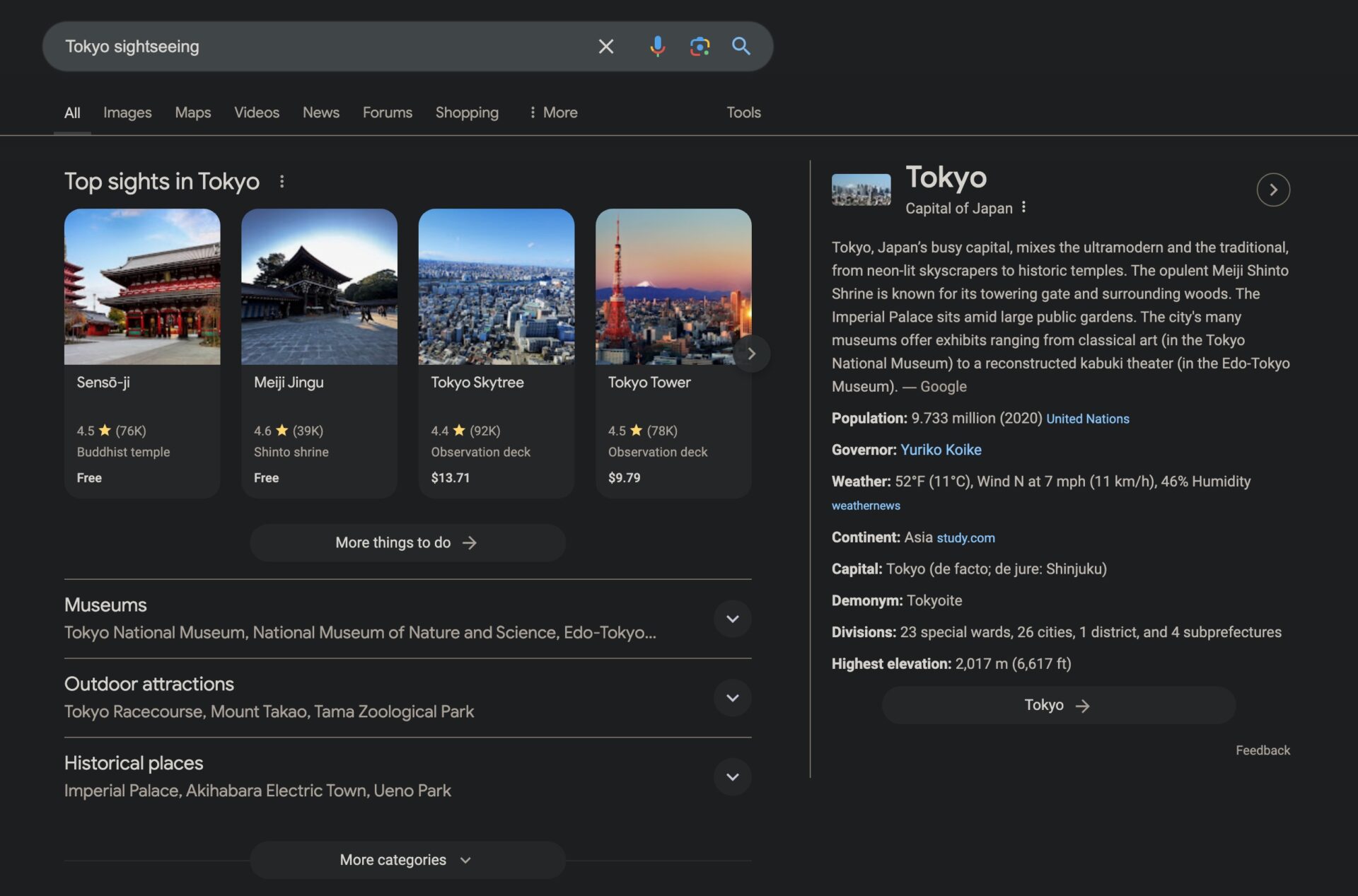Expand the Historical places section chevron
Image resolution: width=1358 pixels, height=896 pixels.
[732, 776]
